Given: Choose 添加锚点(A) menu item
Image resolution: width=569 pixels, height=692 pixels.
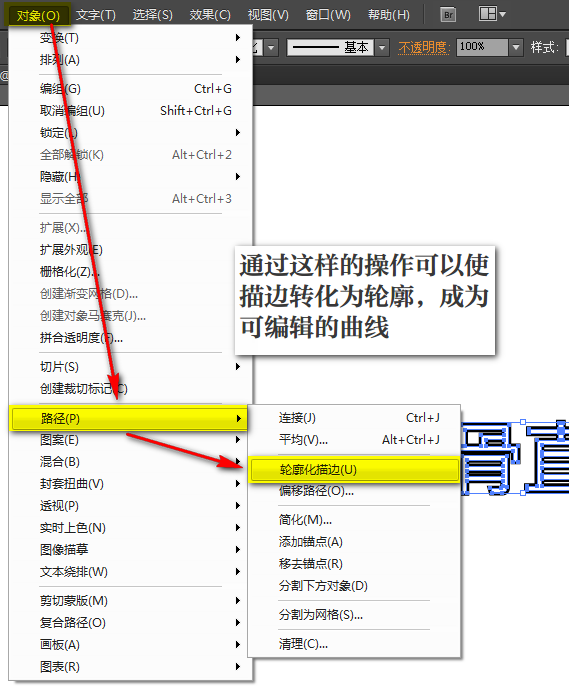Looking at the screenshot, I should click(x=354, y=542).
